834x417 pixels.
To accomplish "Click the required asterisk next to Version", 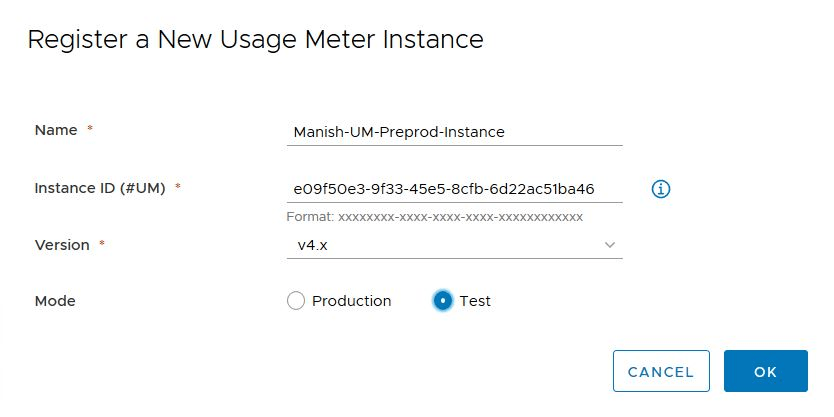I will click(102, 244).
